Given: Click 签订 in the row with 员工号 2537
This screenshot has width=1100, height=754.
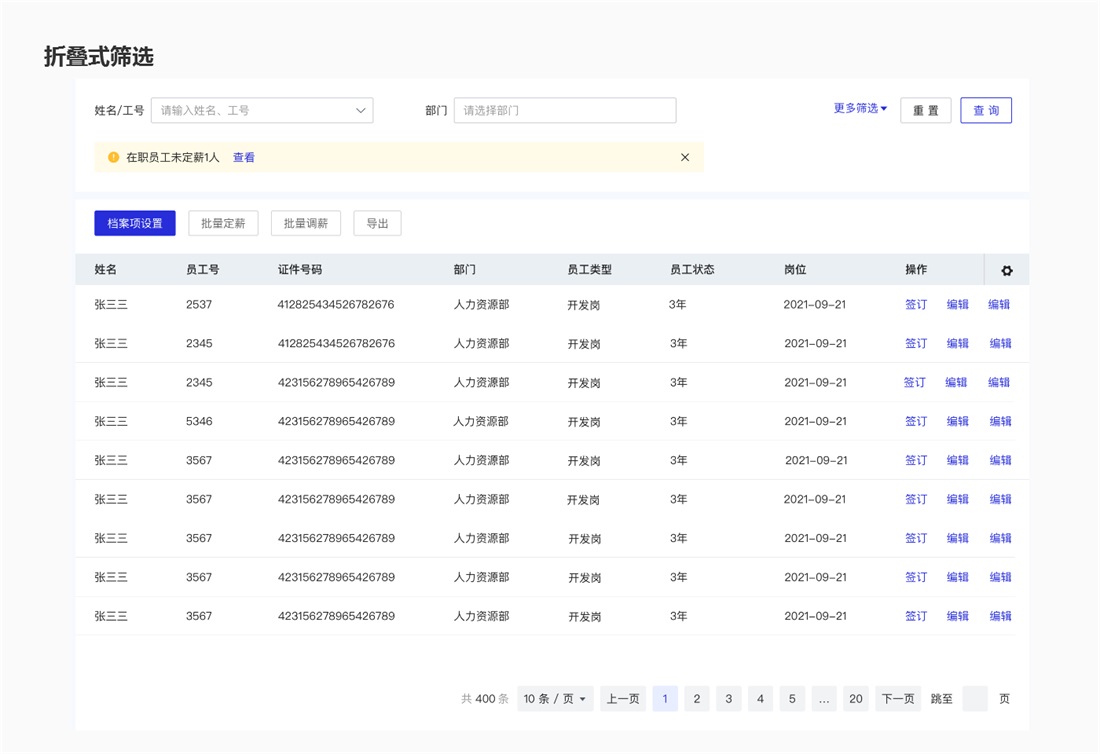Looking at the screenshot, I should (x=915, y=304).
